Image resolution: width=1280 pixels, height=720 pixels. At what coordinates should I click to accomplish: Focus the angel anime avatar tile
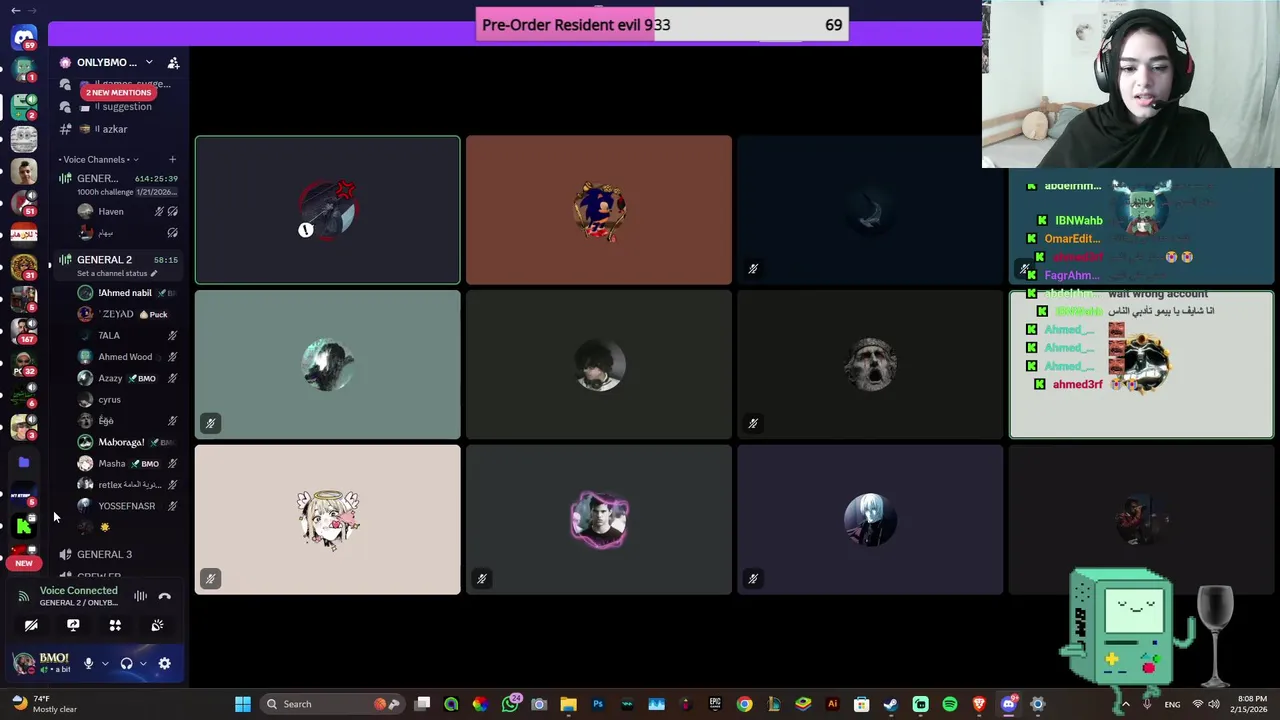point(328,520)
